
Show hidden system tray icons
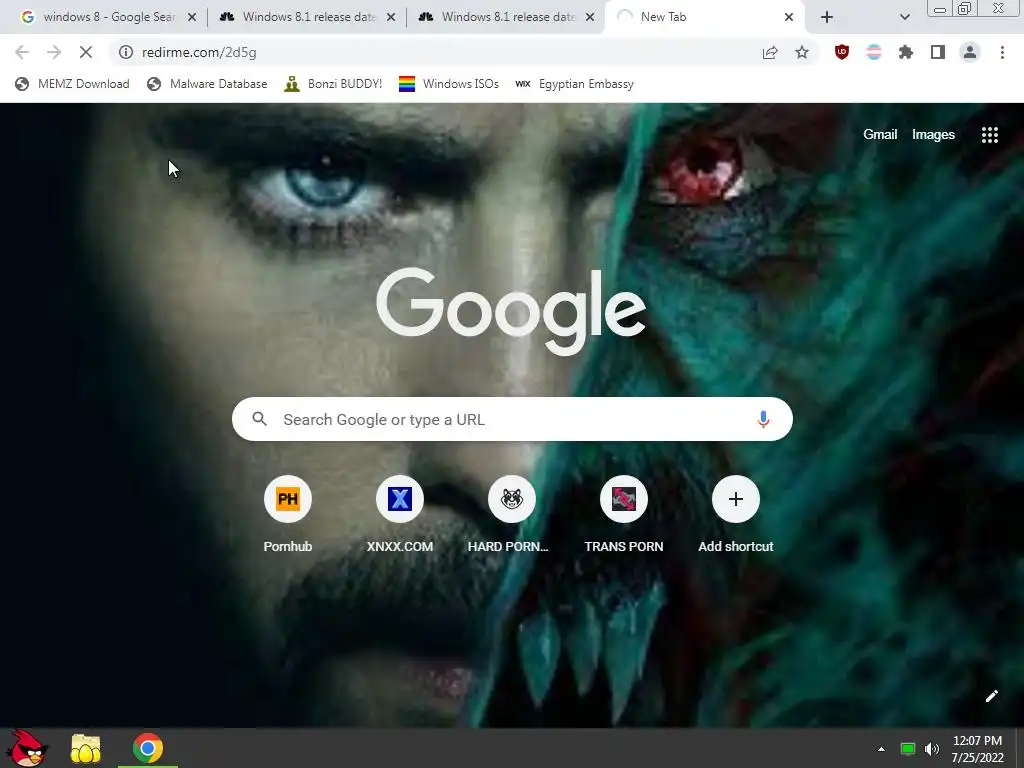tap(881, 749)
